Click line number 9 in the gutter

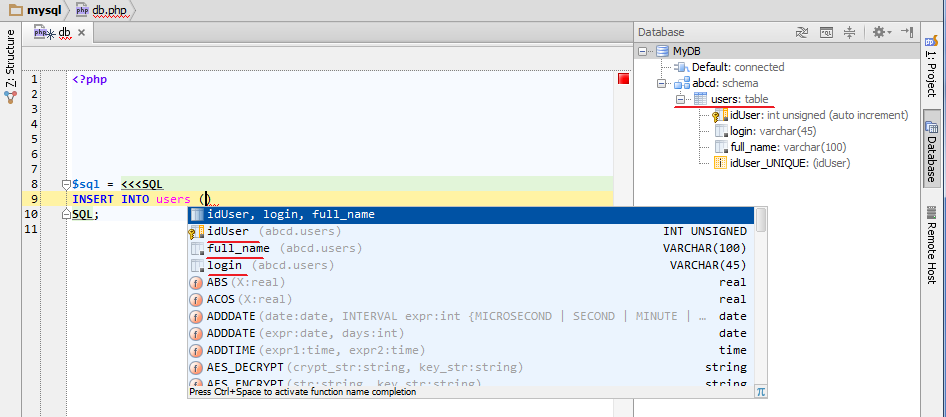point(34,199)
